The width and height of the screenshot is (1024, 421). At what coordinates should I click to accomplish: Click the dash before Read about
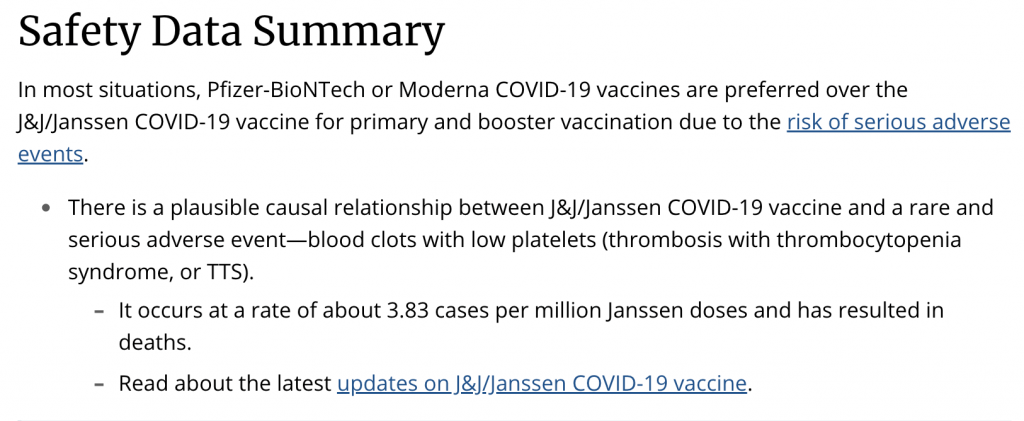(x=98, y=384)
